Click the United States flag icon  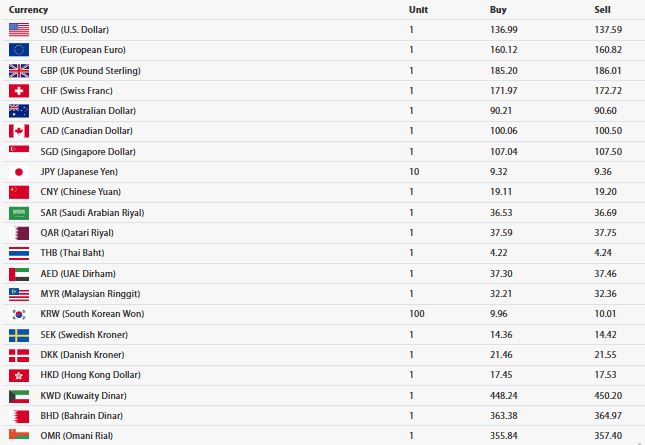pos(19,29)
